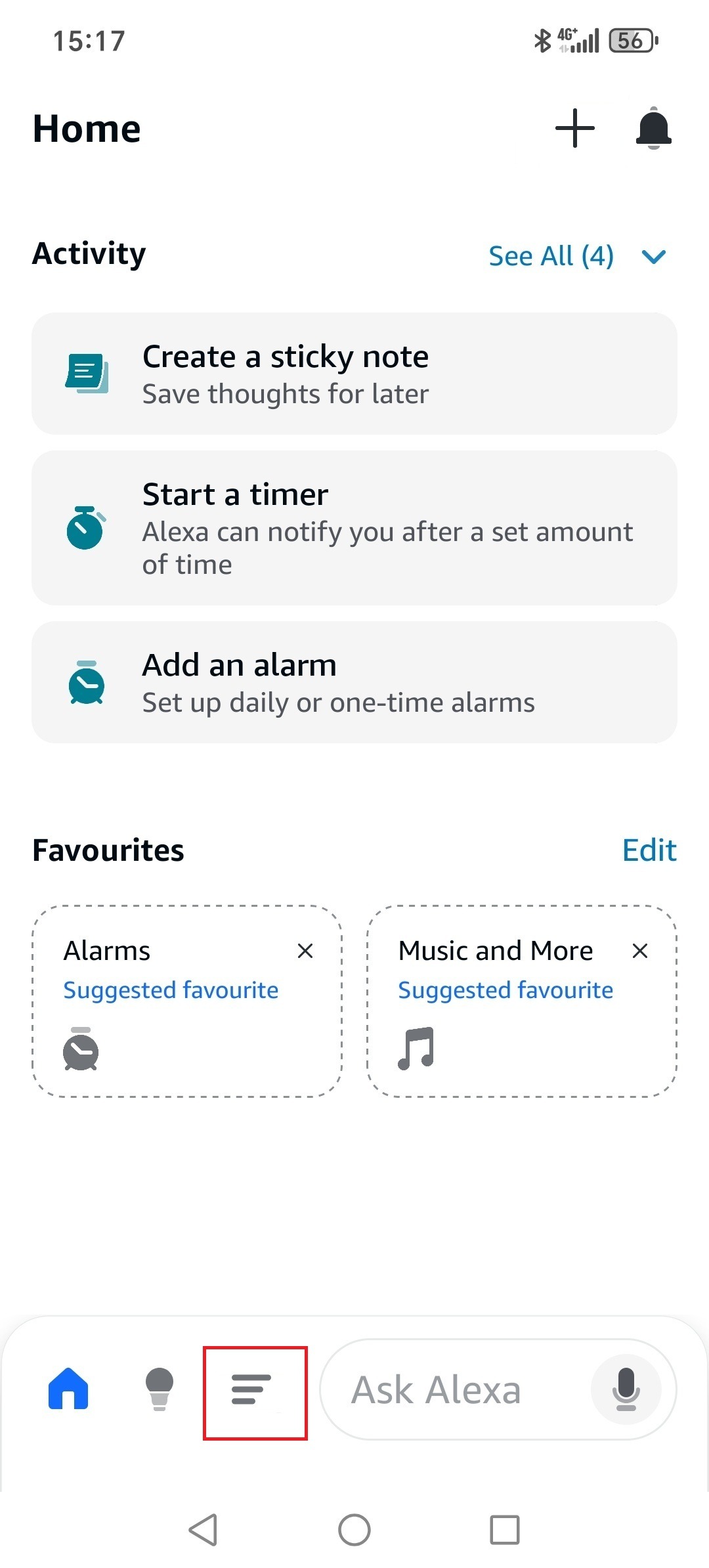Start voice input with the microphone icon
This screenshot has height=1568, width=709.
pos(626,1389)
